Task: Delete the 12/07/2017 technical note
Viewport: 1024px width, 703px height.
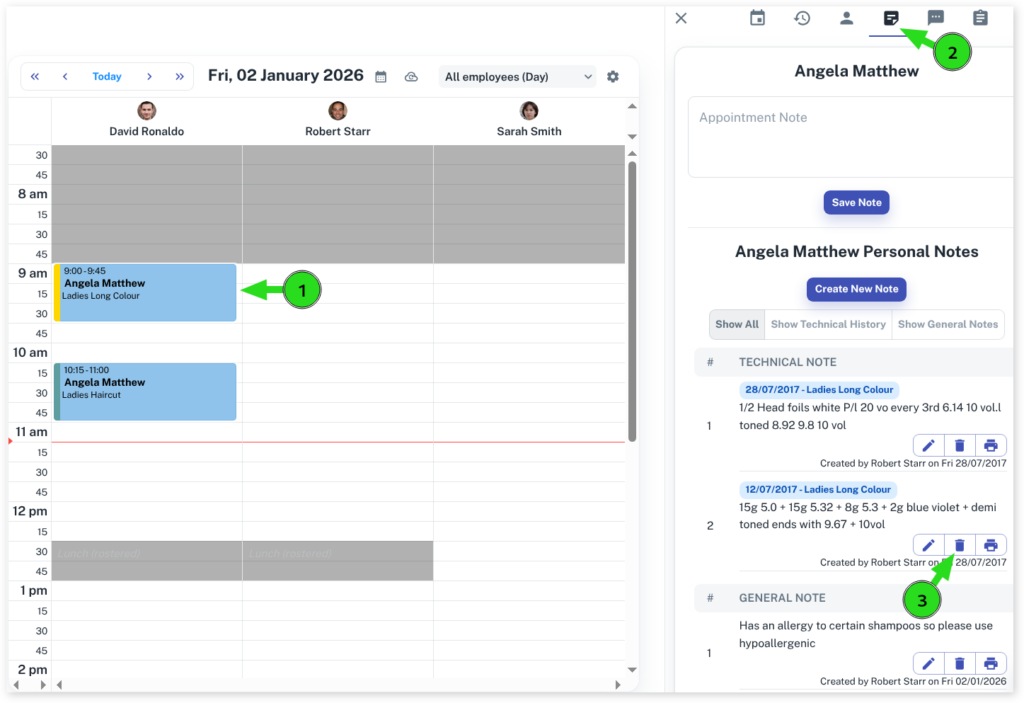Action: point(959,545)
